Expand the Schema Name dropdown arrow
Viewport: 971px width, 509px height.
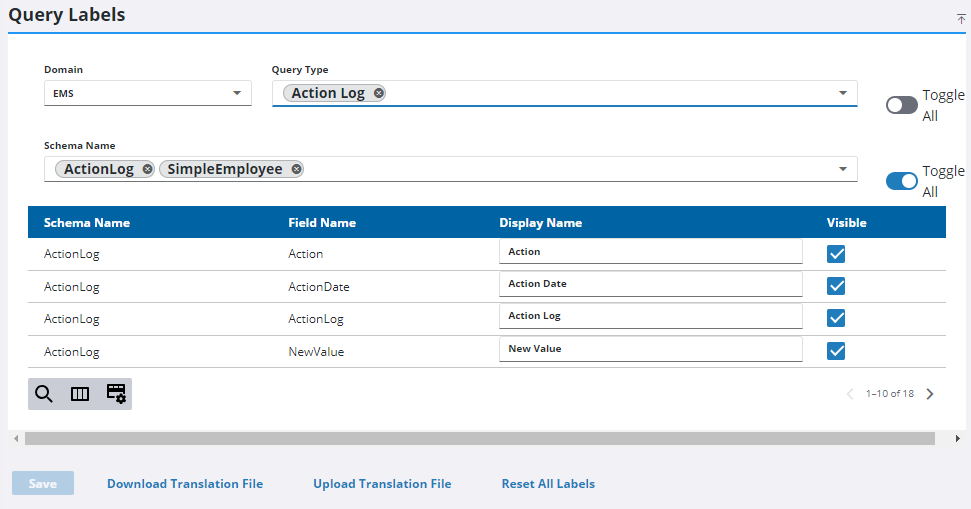click(x=843, y=169)
